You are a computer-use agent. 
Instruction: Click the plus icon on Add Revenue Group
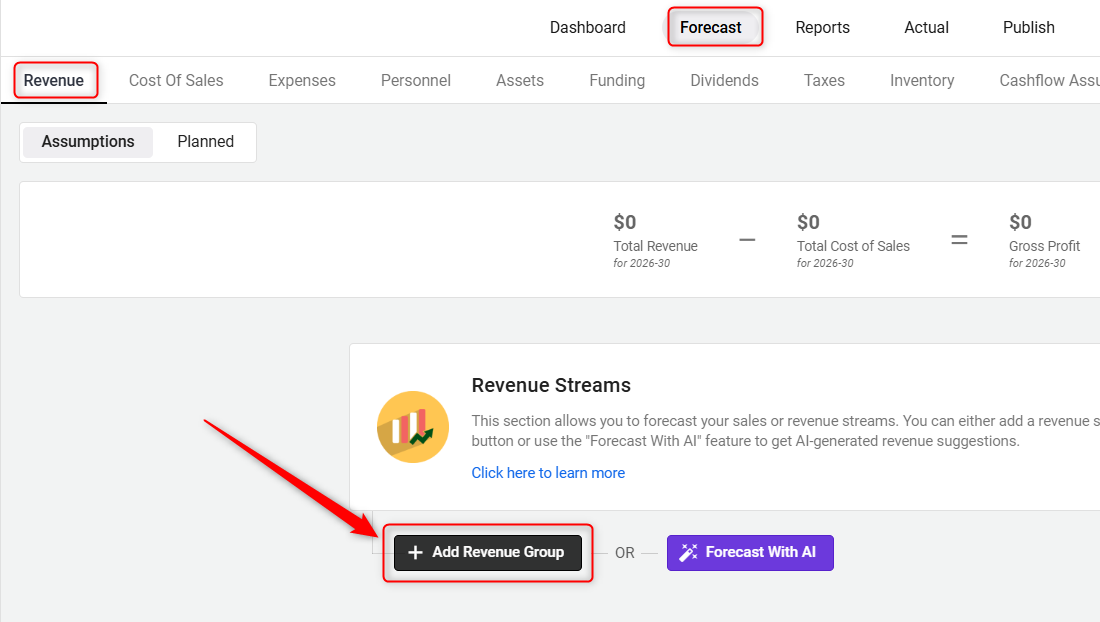pyautogui.click(x=416, y=552)
